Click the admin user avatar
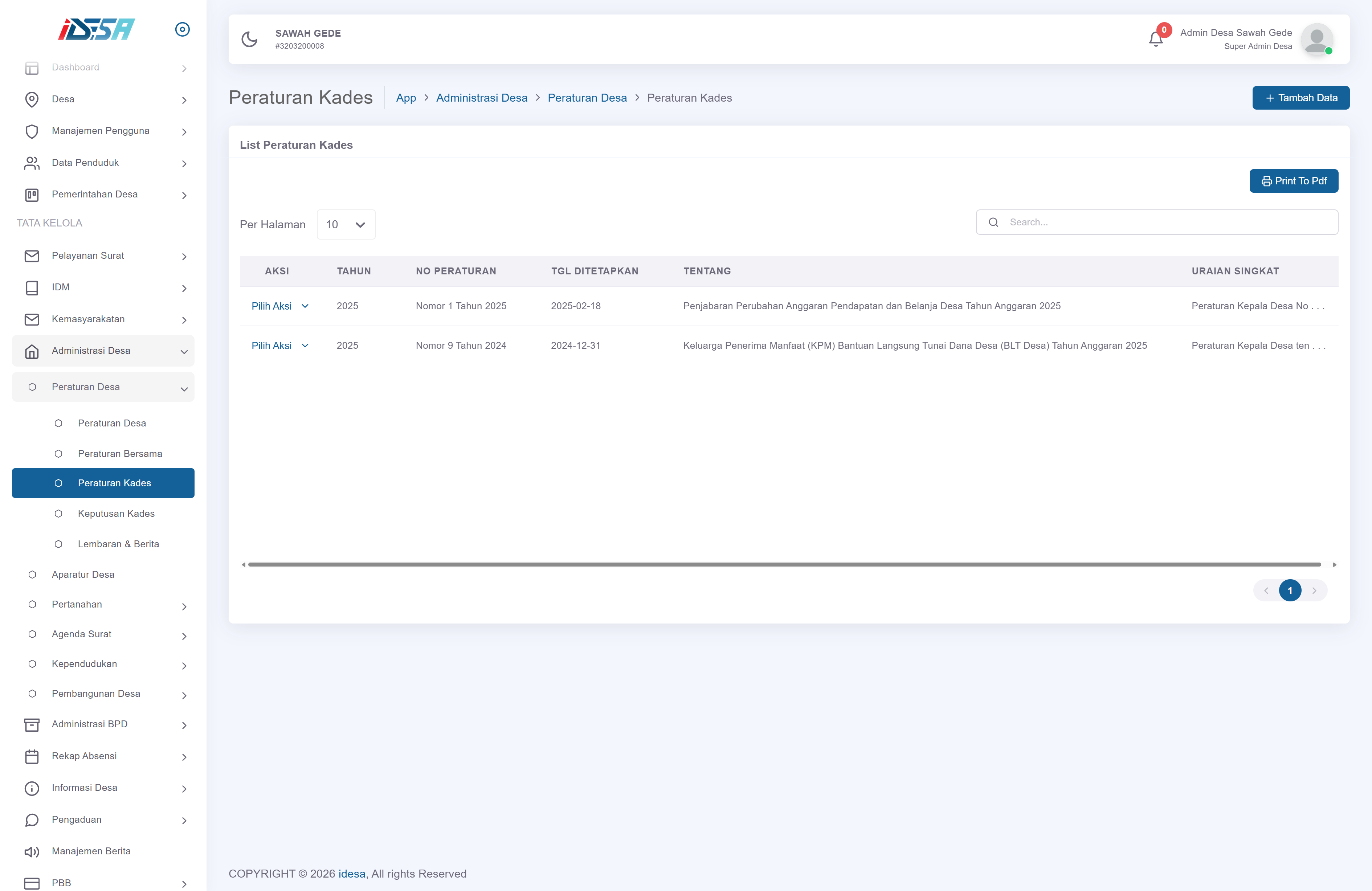Screen dimensions: 1372x891 pyautogui.click(x=1316, y=39)
